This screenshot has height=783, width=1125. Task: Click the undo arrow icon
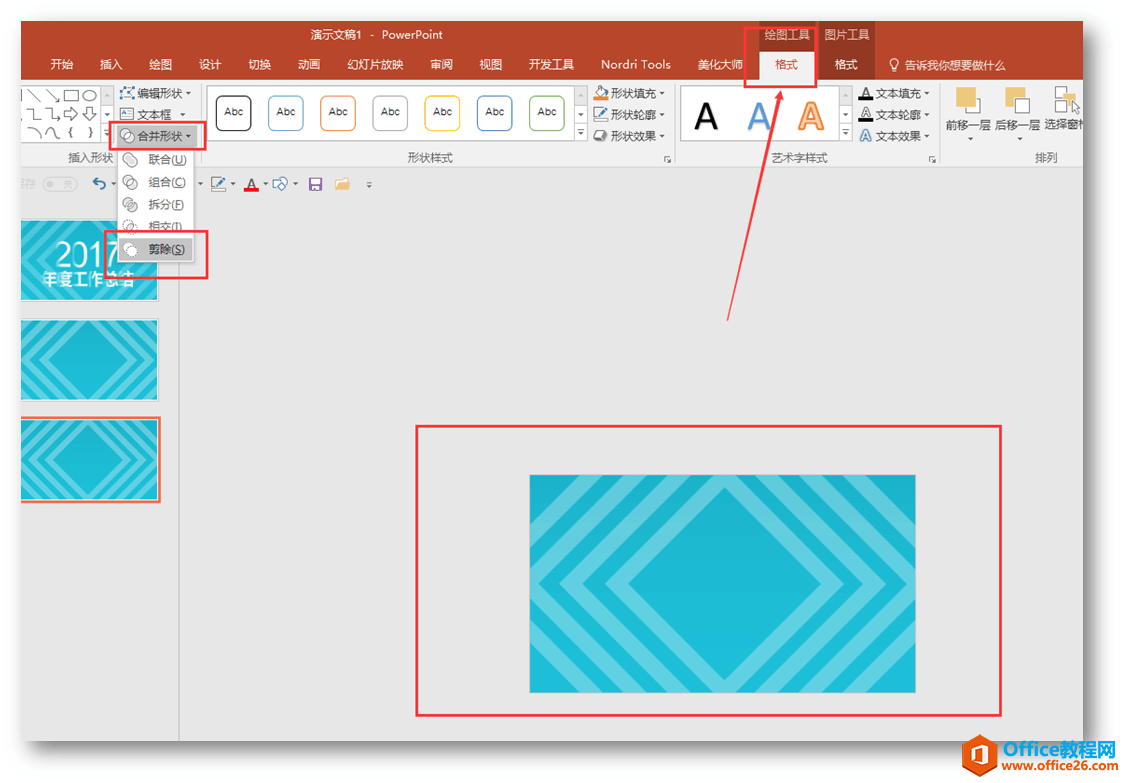[x=99, y=184]
